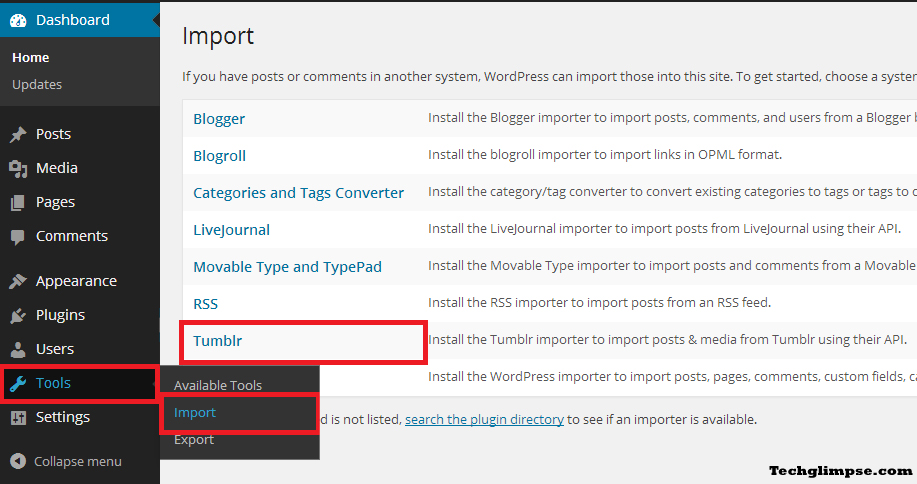The height and width of the screenshot is (484, 917).
Task: Click the Media library icon
Action: coord(18,168)
